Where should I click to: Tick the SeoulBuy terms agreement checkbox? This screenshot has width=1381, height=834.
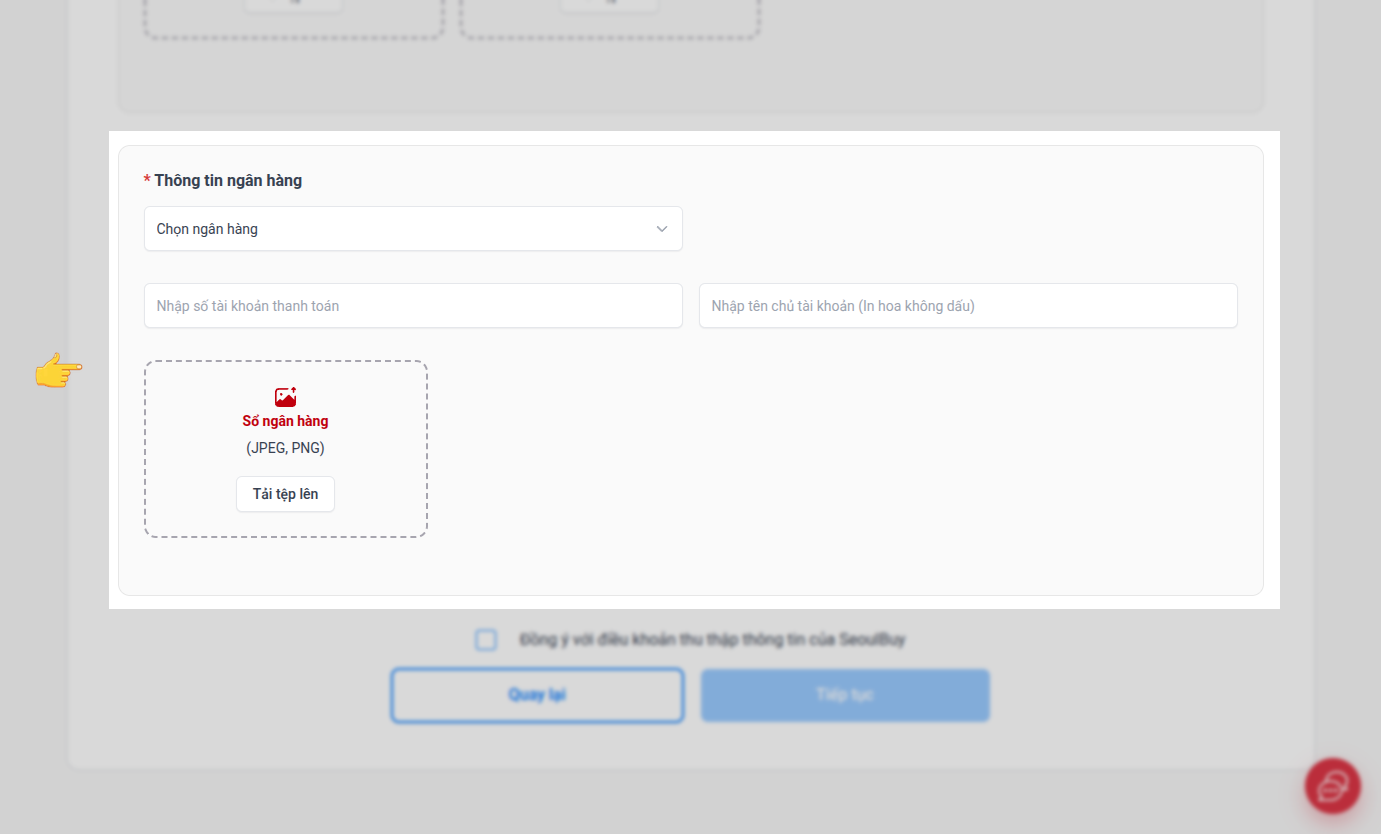click(486, 640)
